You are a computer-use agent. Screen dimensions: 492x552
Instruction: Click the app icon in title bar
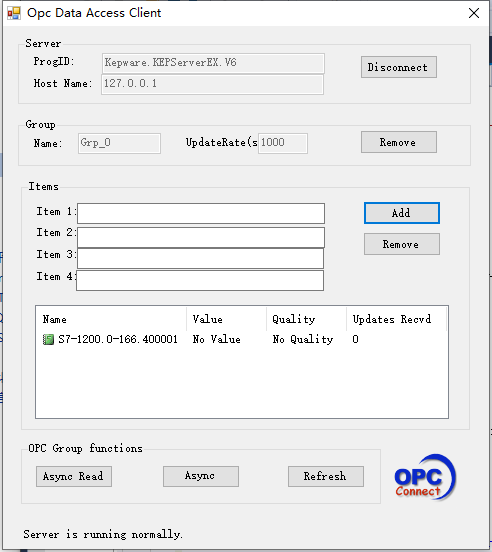(x=14, y=13)
